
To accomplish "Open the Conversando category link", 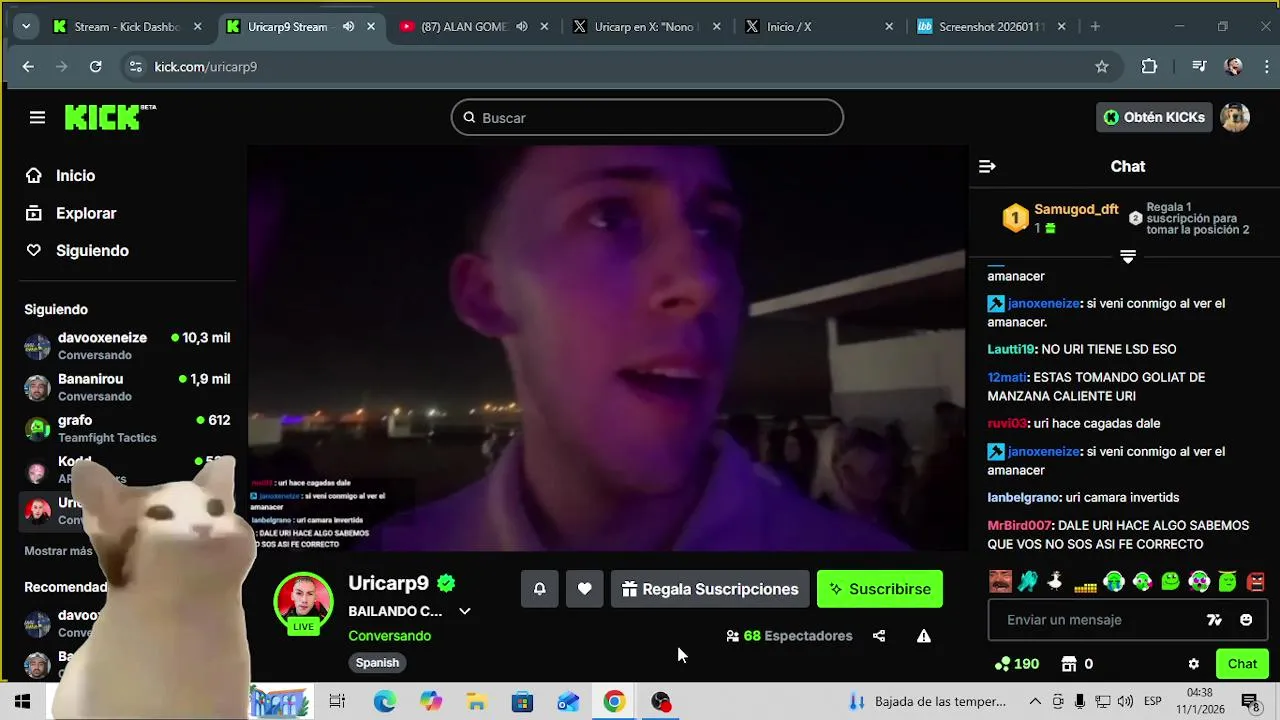I will coord(389,636).
